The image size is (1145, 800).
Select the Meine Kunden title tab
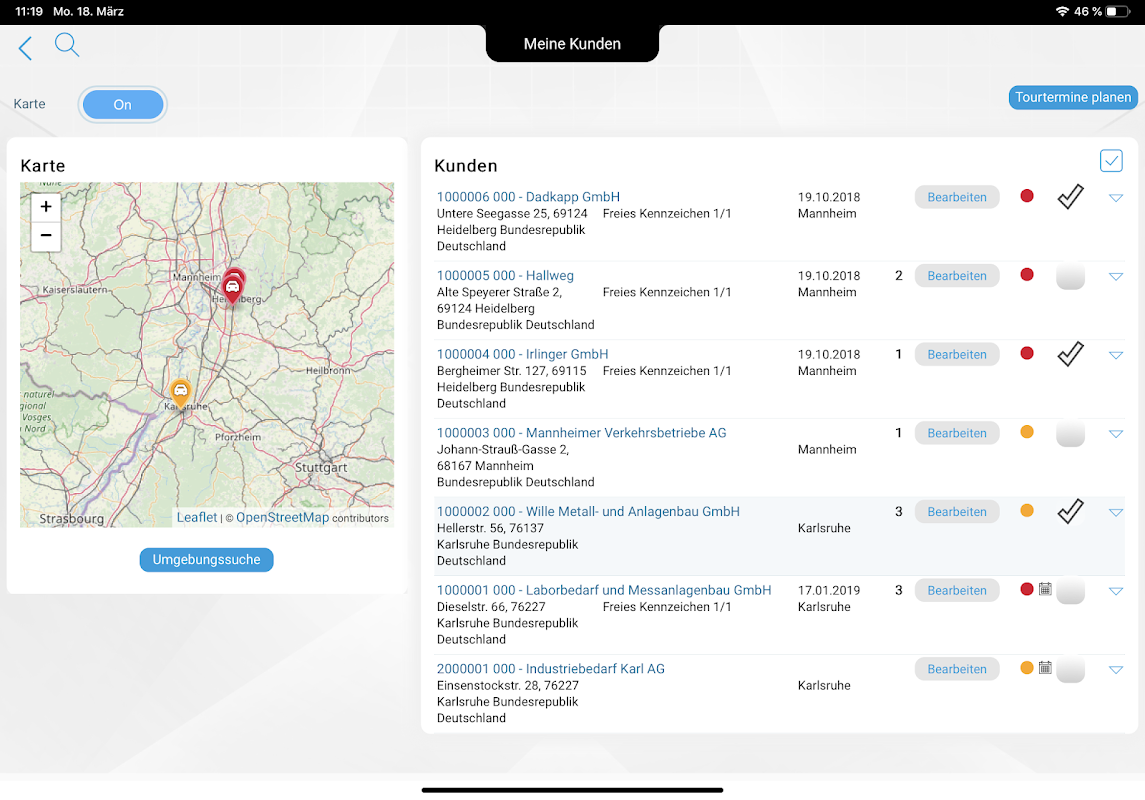572,44
